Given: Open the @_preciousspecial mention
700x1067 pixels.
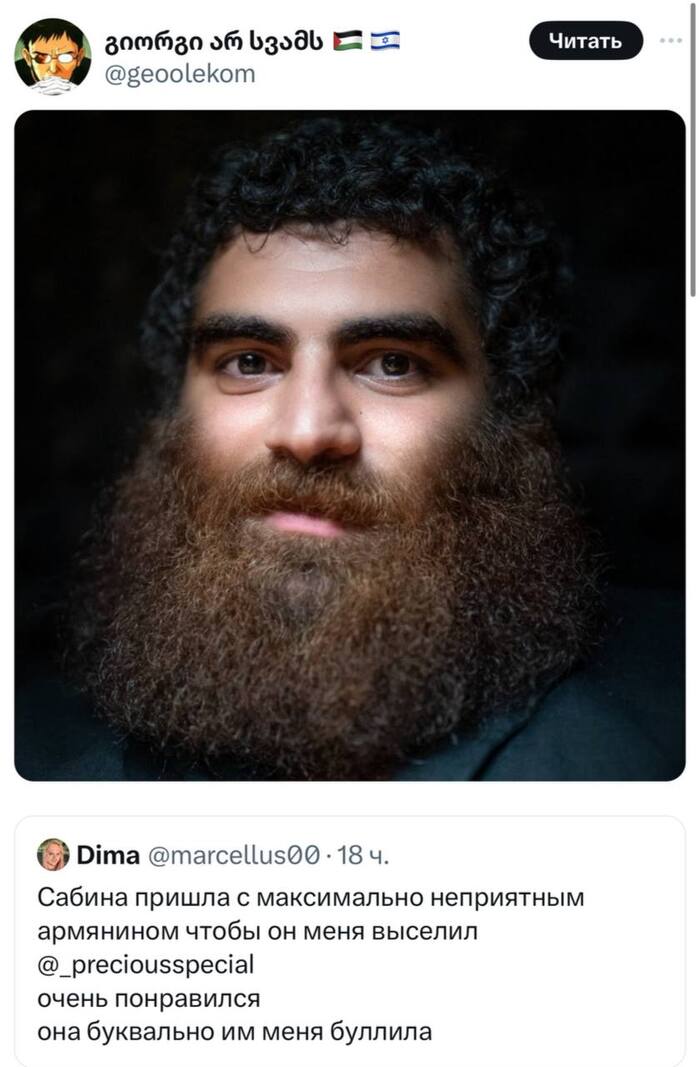Looking at the screenshot, I should coord(146,965).
